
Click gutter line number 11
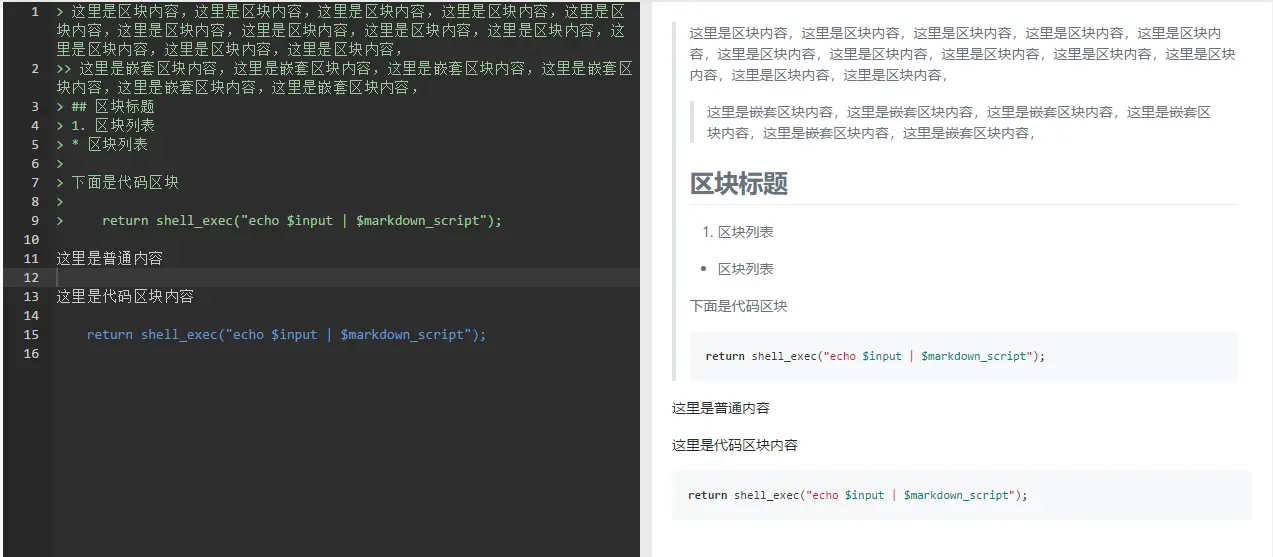click(31, 258)
